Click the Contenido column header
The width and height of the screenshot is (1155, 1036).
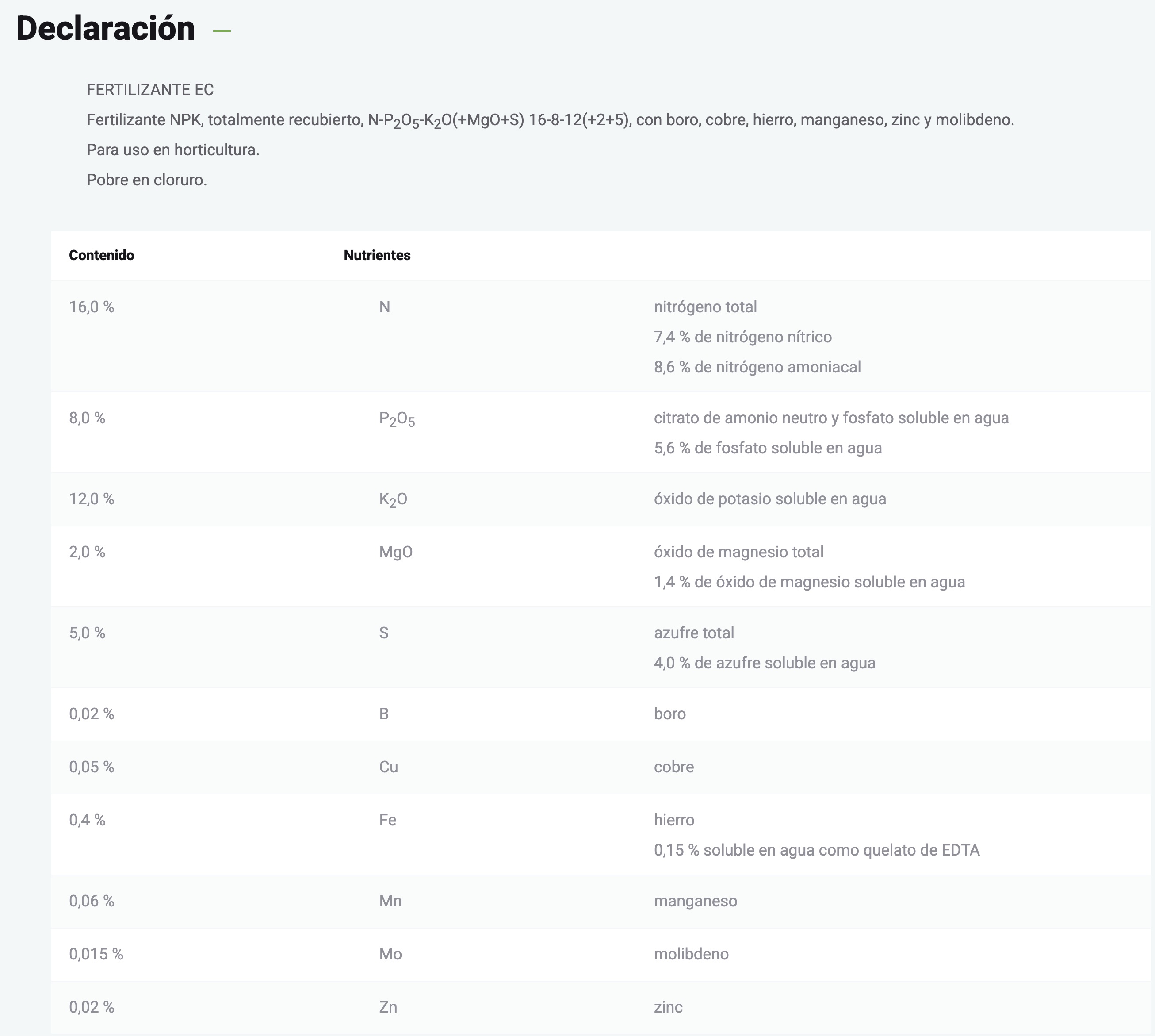tap(101, 255)
